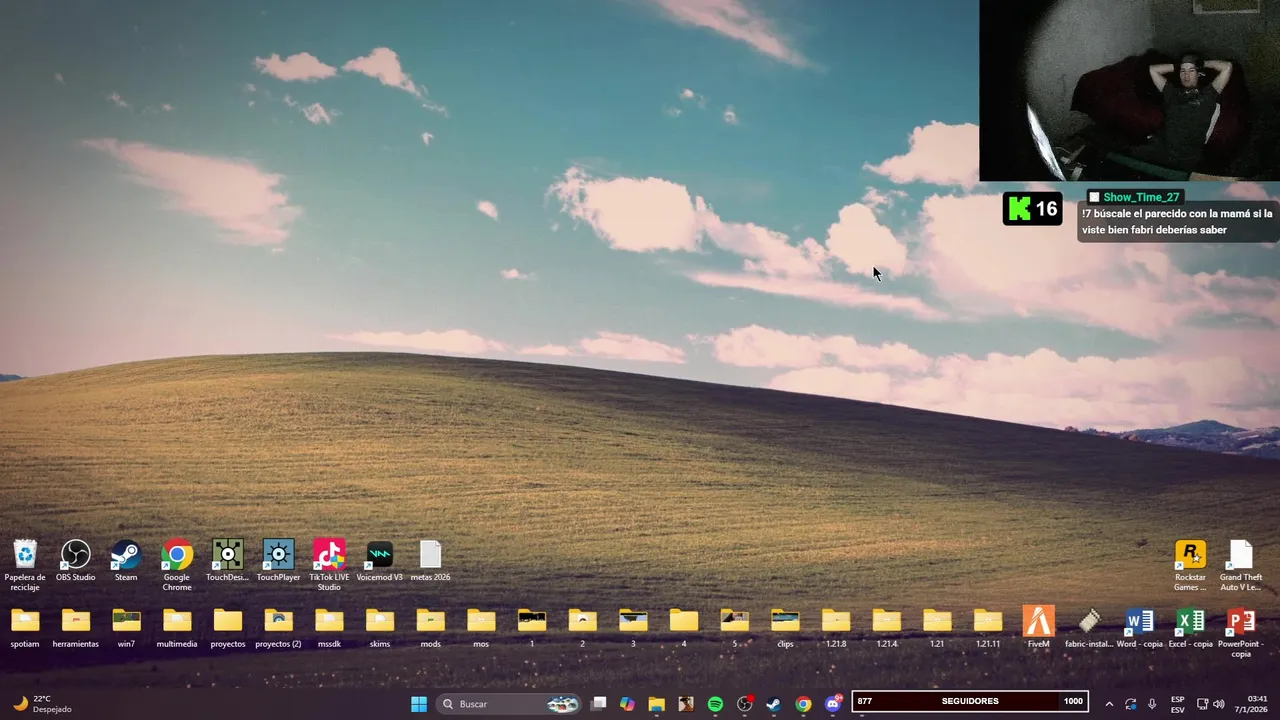The image size is (1280, 720).
Task: Select the PowerPoint - copia shortcut
Action: pos(1241,632)
